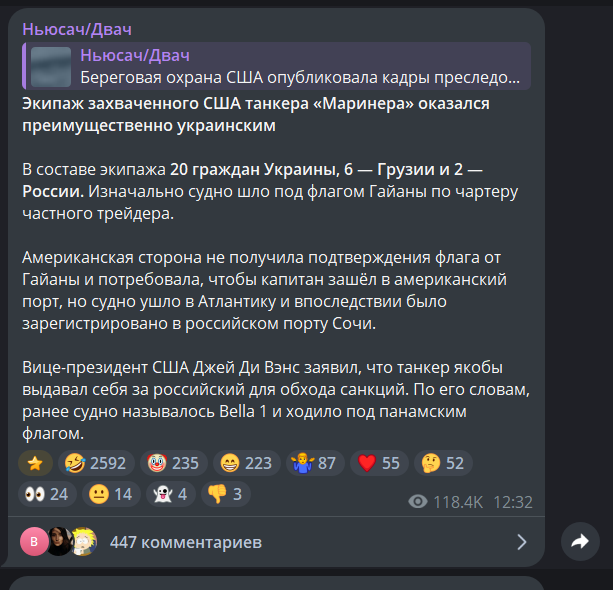Select the red heart reaction 55
613x590 pixels.
tap(379, 463)
